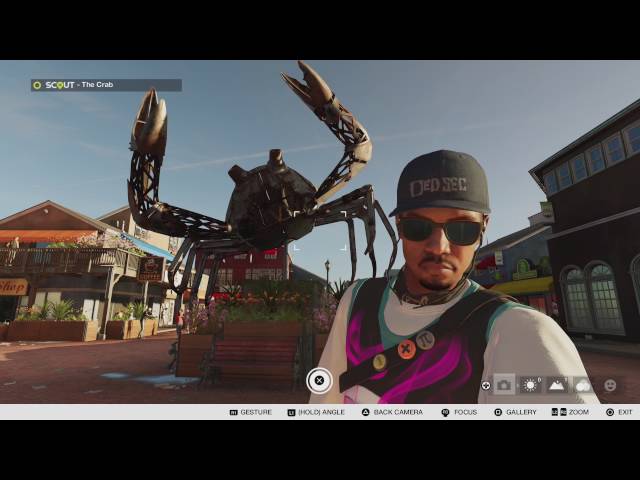Click the Focus prompt
The height and width of the screenshot is (480, 640).
tap(459, 412)
